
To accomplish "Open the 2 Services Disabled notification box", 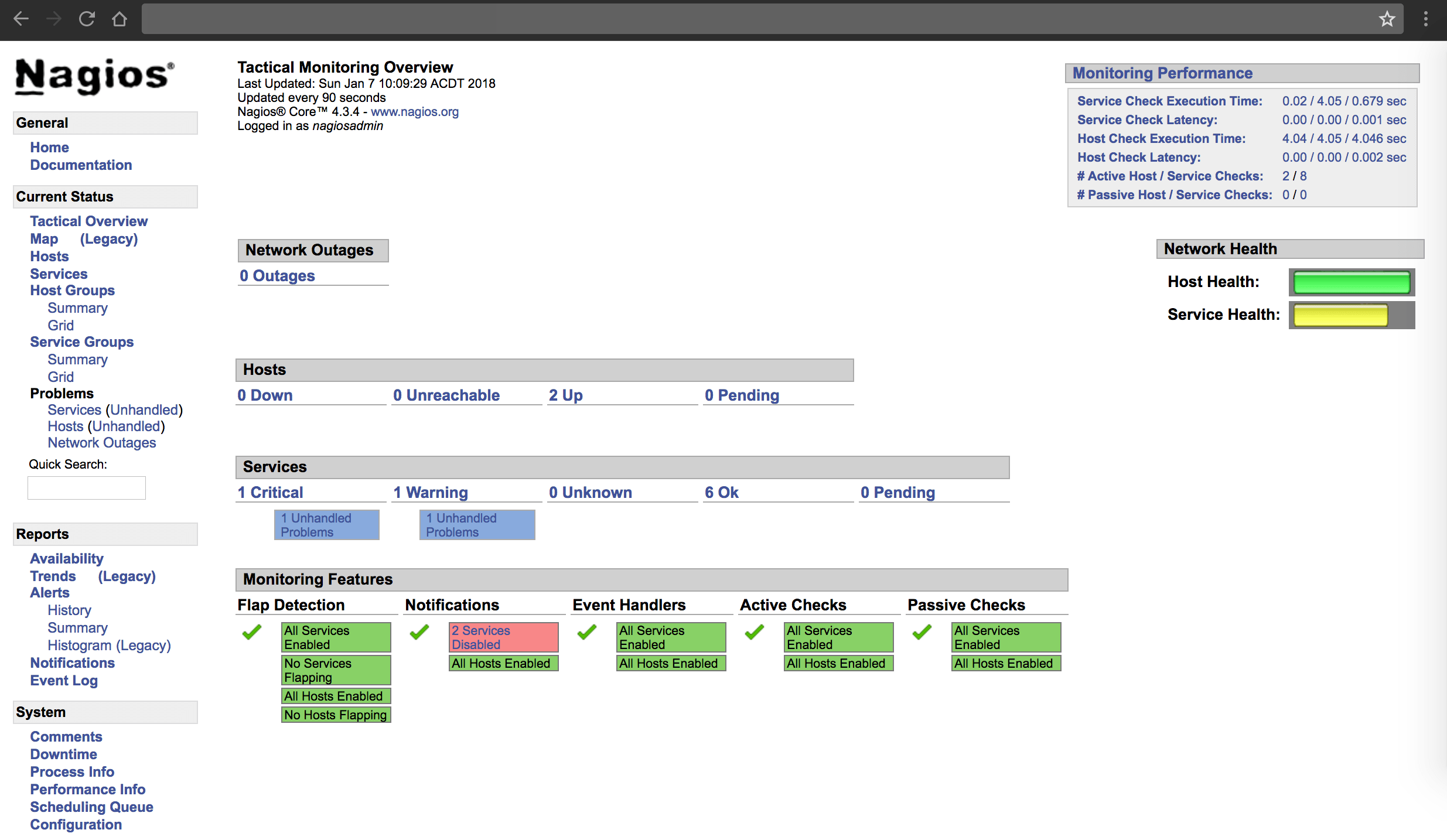I will [x=503, y=637].
